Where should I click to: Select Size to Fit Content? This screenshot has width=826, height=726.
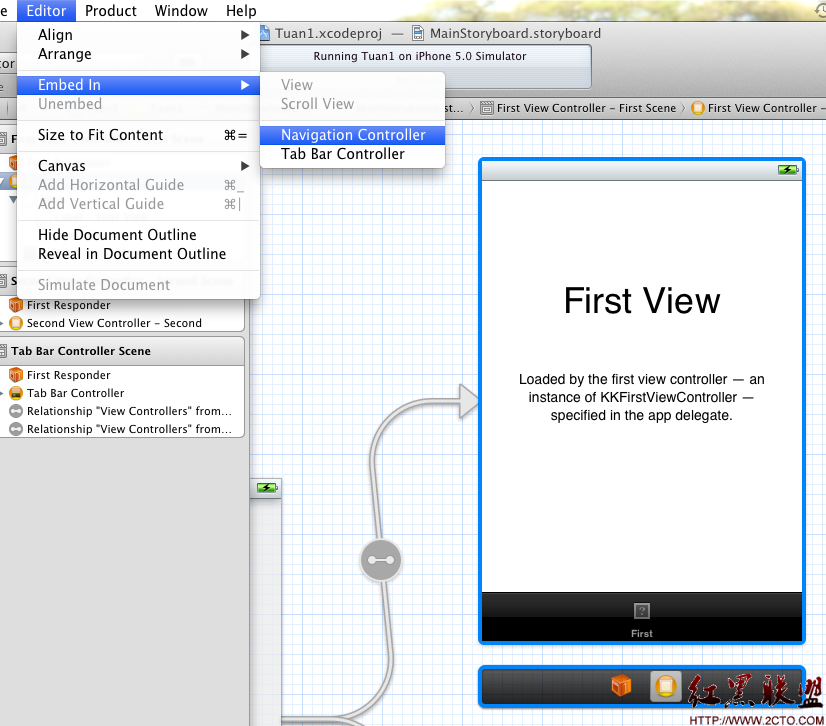click(x=100, y=135)
